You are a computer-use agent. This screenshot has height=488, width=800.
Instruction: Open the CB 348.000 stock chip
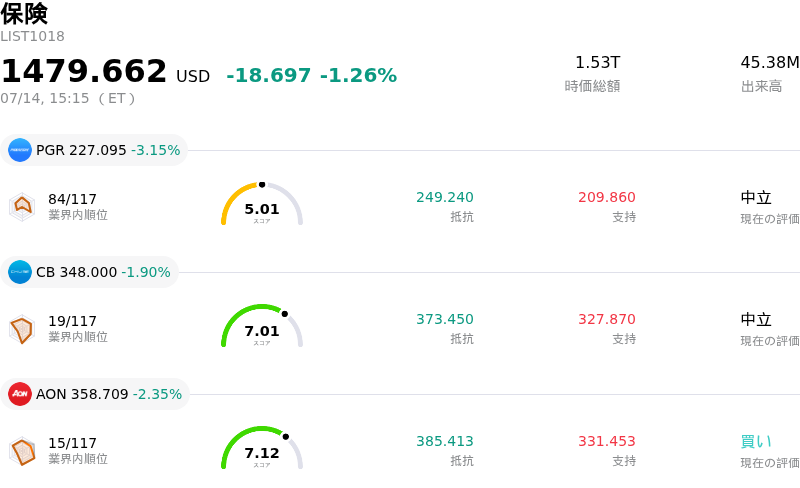tap(89, 272)
